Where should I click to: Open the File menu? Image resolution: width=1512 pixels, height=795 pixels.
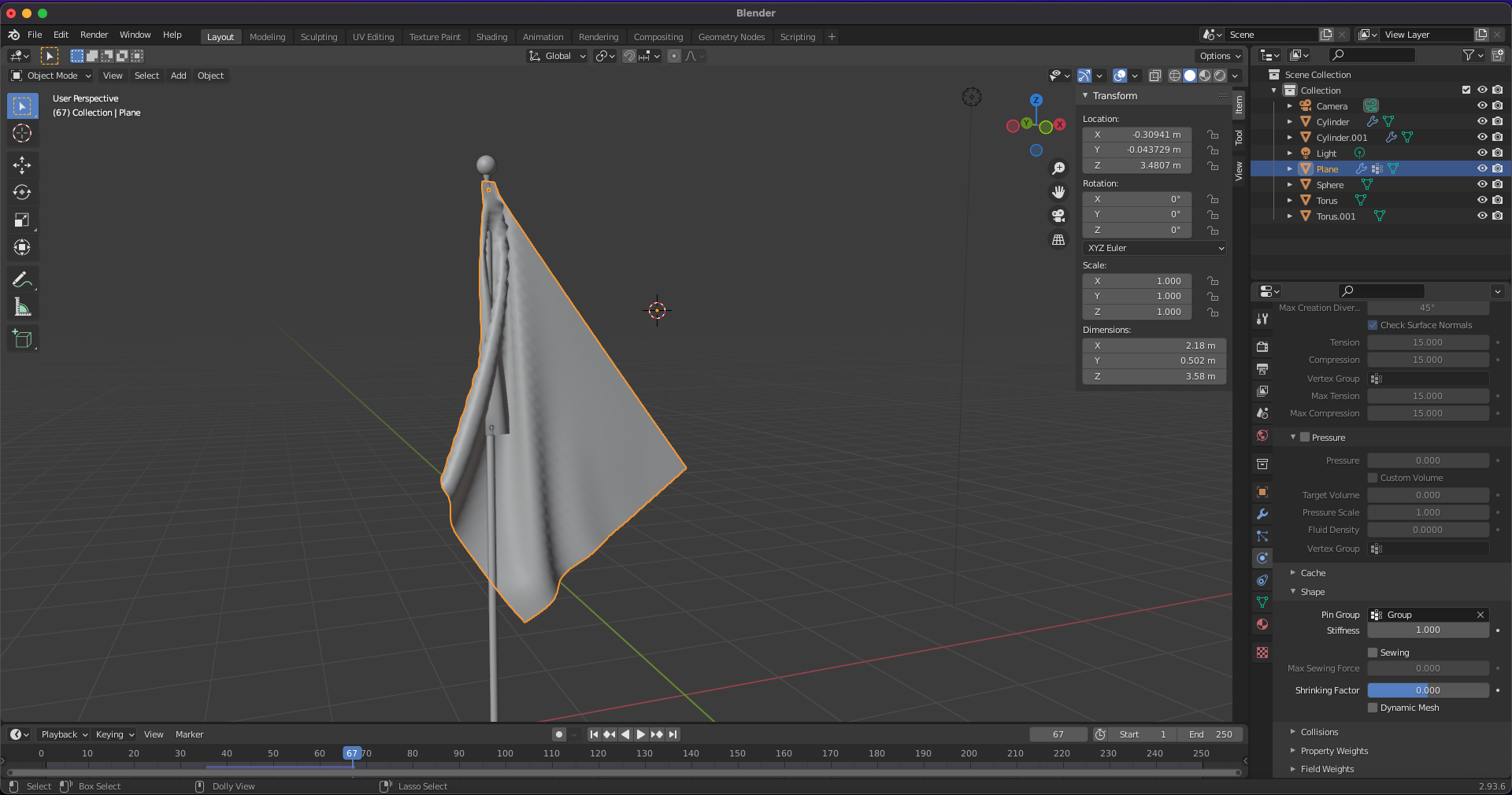[x=35, y=35]
